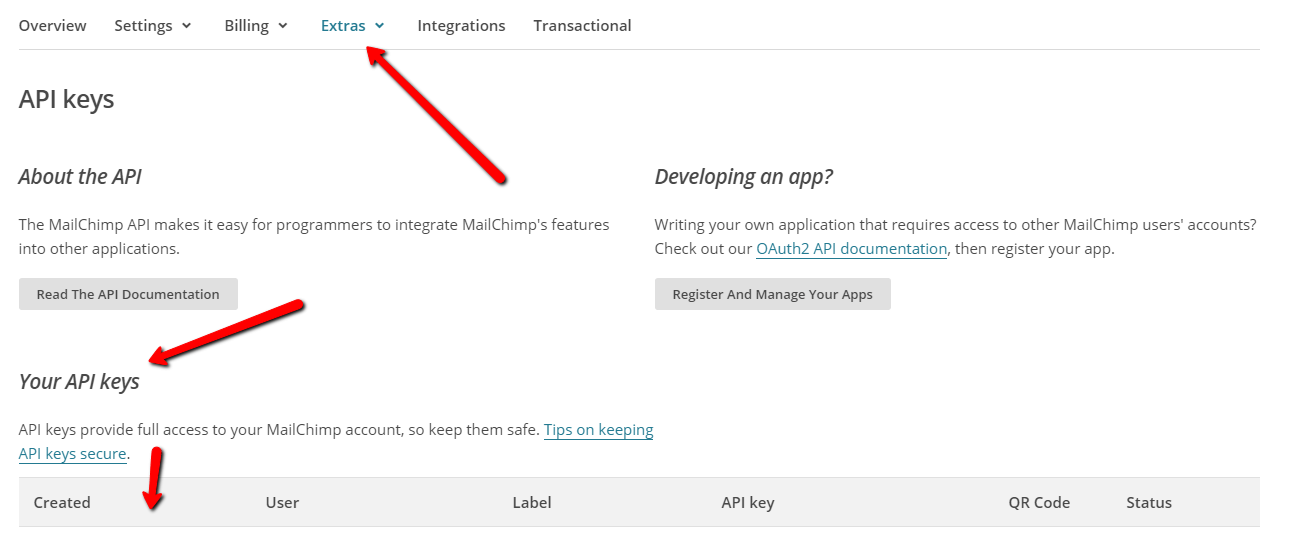This screenshot has height=534, width=1298.
Task: Open the Overview tab
Action: [x=53, y=26]
